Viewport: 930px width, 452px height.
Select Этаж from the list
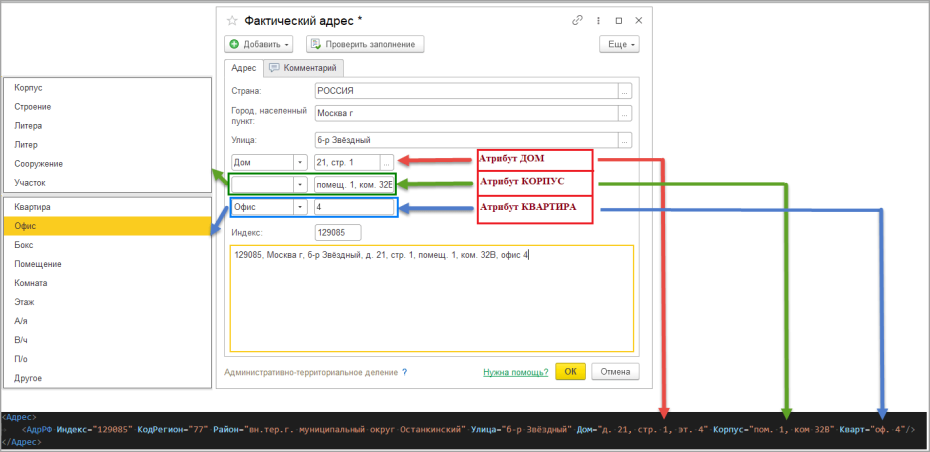(x=107, y=302)
